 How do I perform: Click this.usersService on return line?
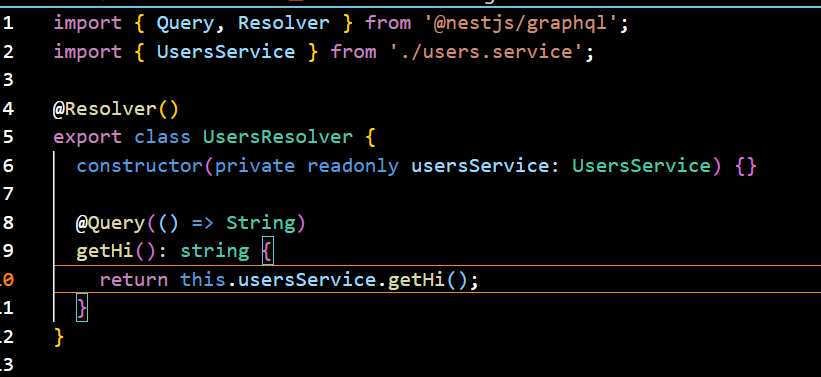tap(279, 280)
